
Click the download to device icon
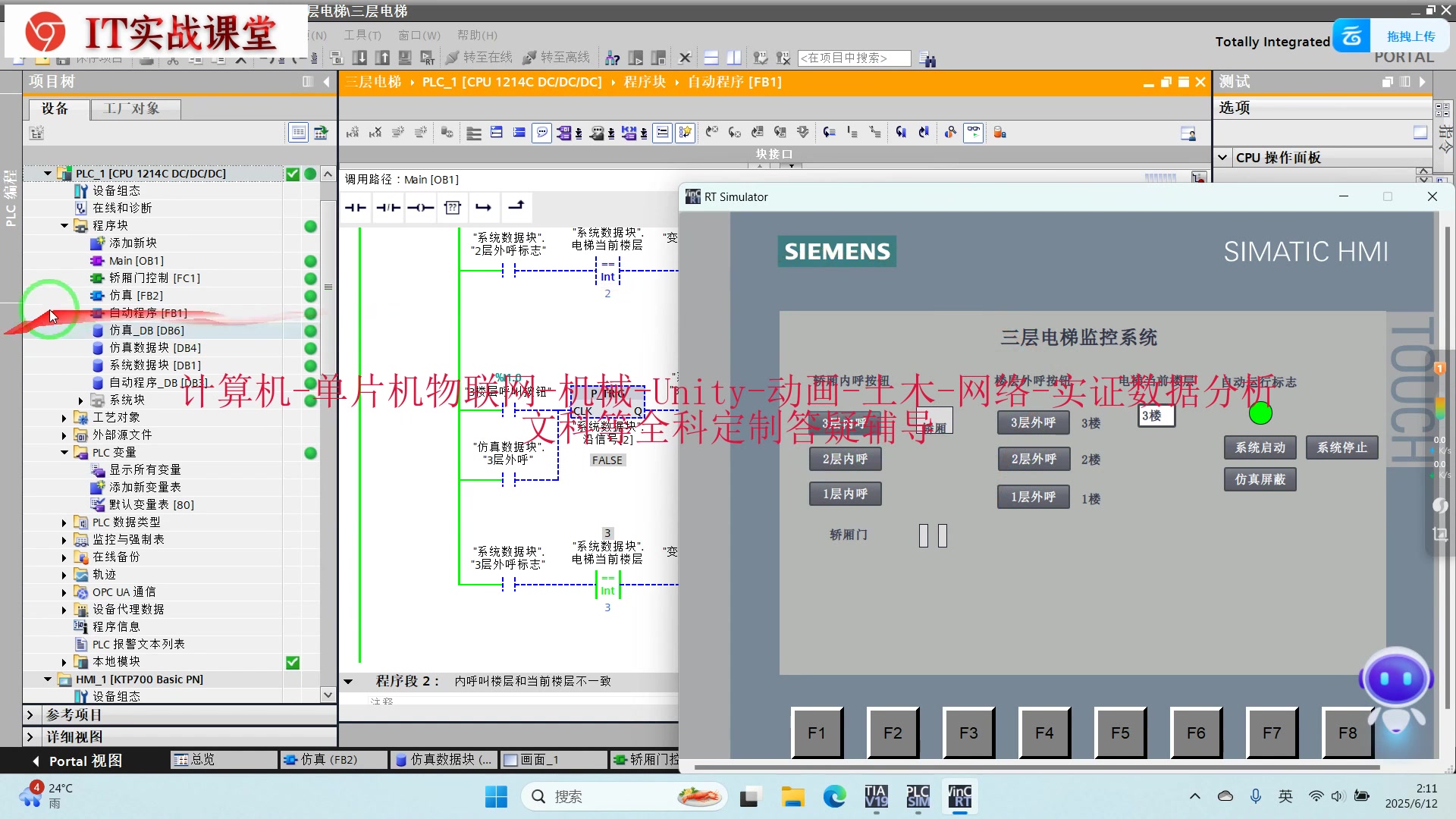pos(360,58)
